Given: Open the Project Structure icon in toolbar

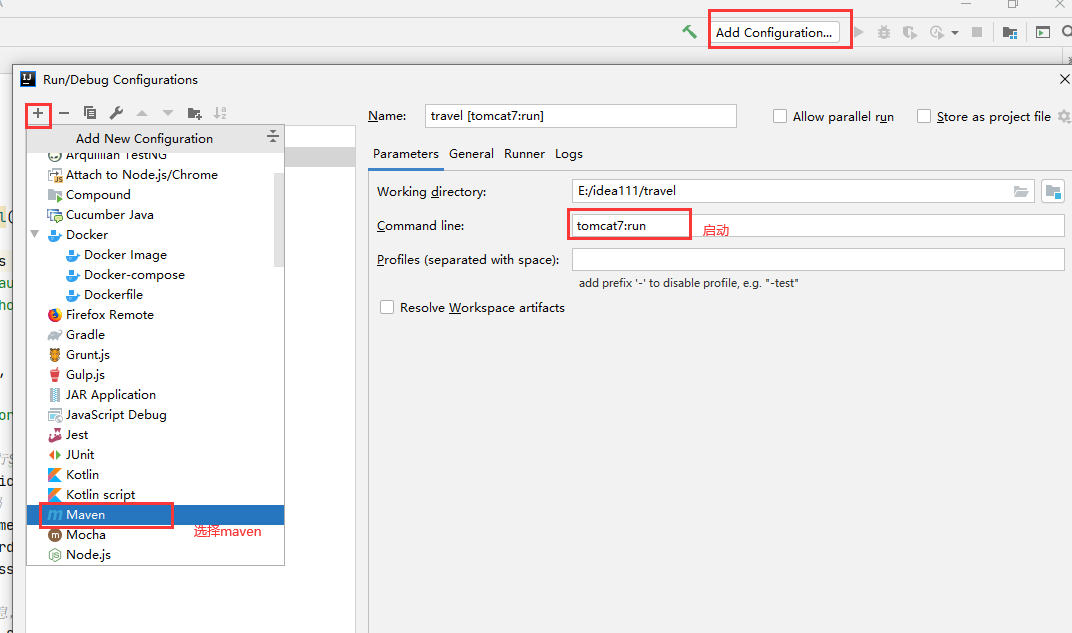Looking at the screenshot, I should 1010,32.
